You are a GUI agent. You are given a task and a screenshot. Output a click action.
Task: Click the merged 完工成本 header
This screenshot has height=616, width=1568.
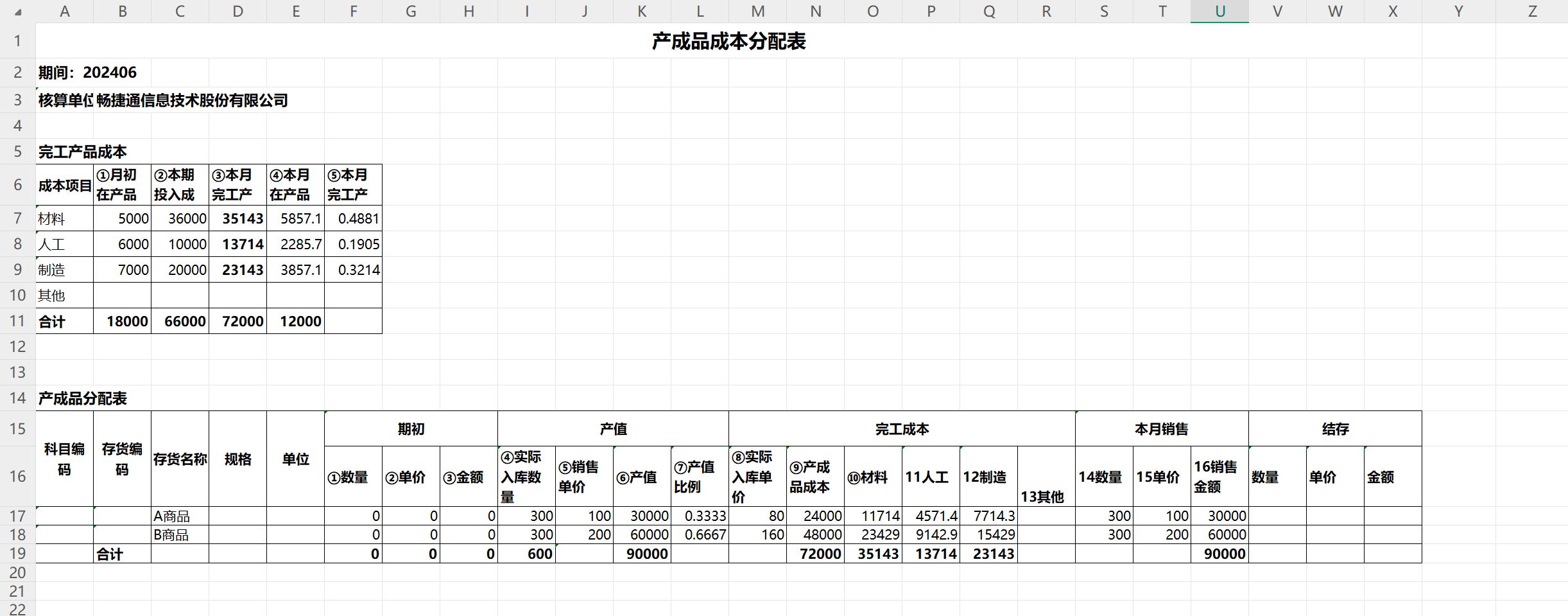click(x=902, y=429)
